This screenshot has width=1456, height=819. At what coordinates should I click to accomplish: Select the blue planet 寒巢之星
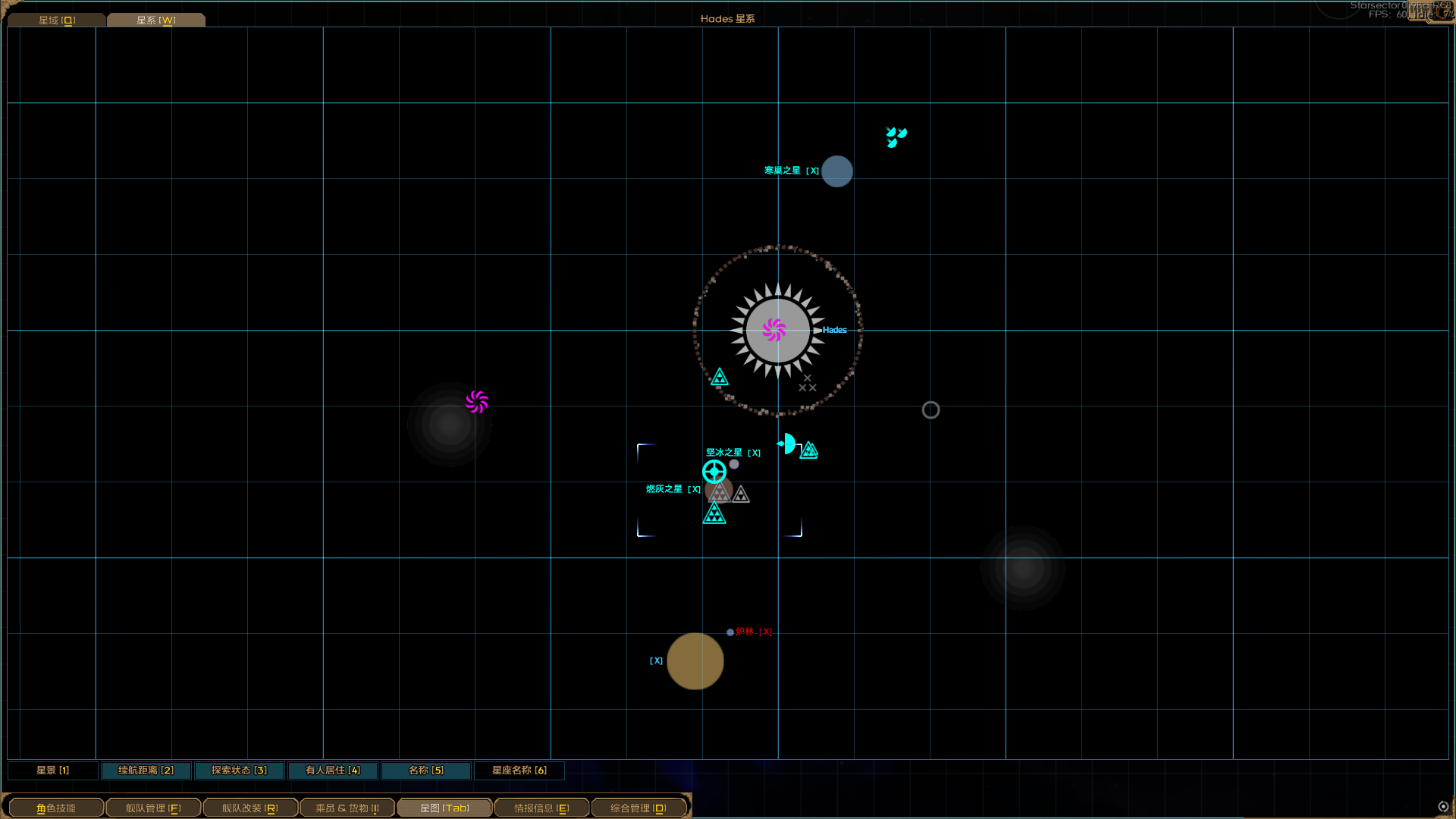tap(836, 171)
